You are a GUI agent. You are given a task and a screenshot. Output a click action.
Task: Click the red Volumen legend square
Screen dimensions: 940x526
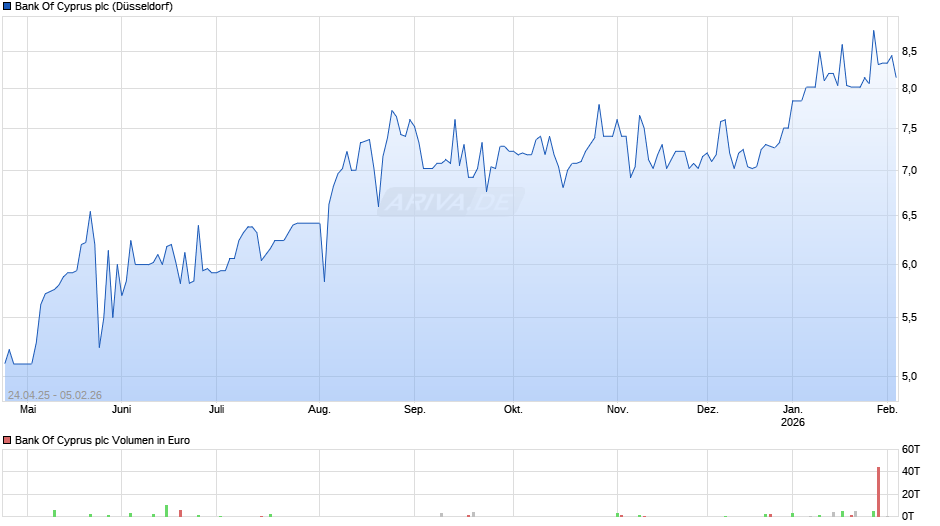[x=7, y=440]
